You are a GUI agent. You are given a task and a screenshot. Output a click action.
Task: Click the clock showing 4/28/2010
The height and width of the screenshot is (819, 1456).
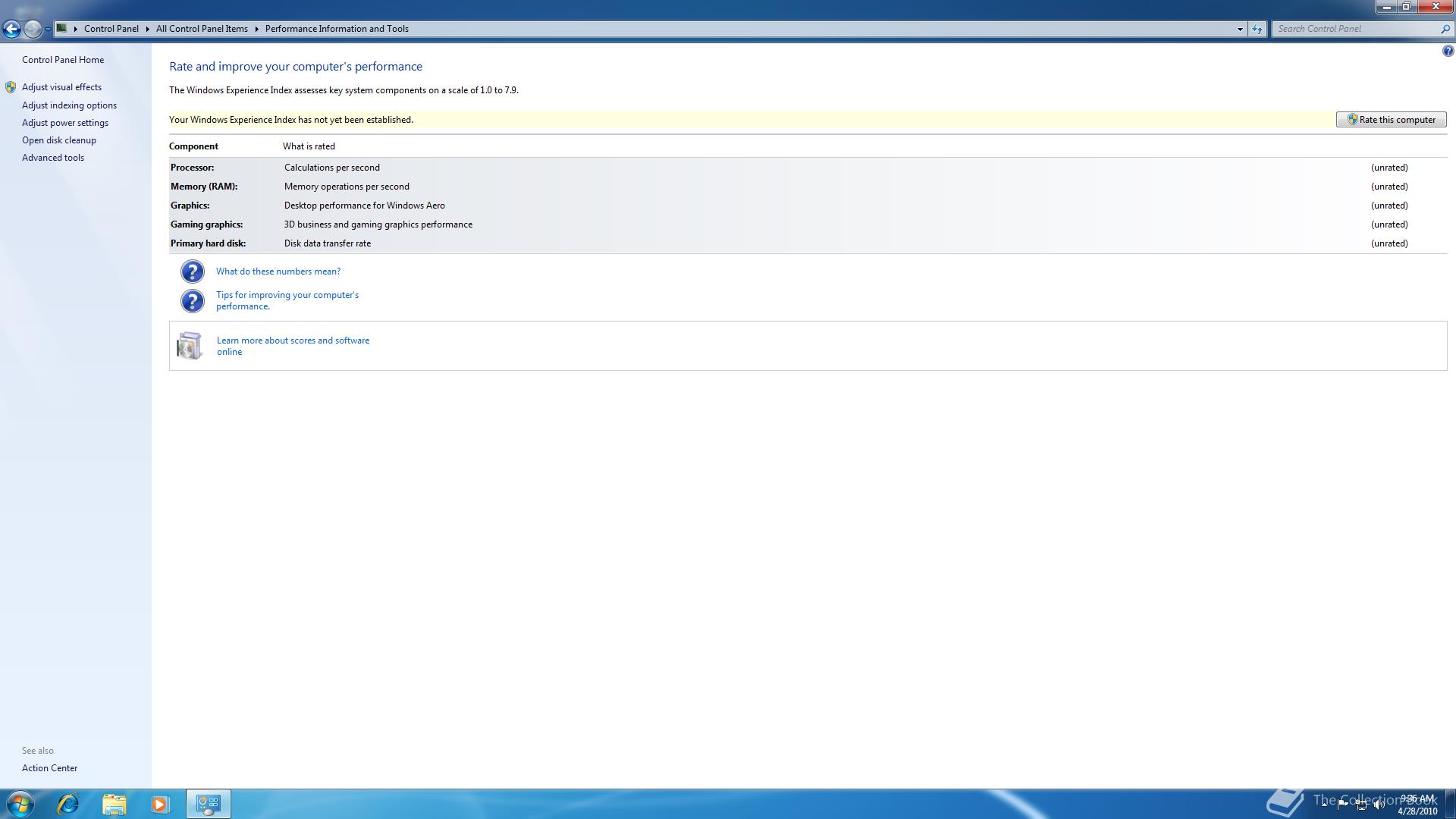(x=1417, y=805)
